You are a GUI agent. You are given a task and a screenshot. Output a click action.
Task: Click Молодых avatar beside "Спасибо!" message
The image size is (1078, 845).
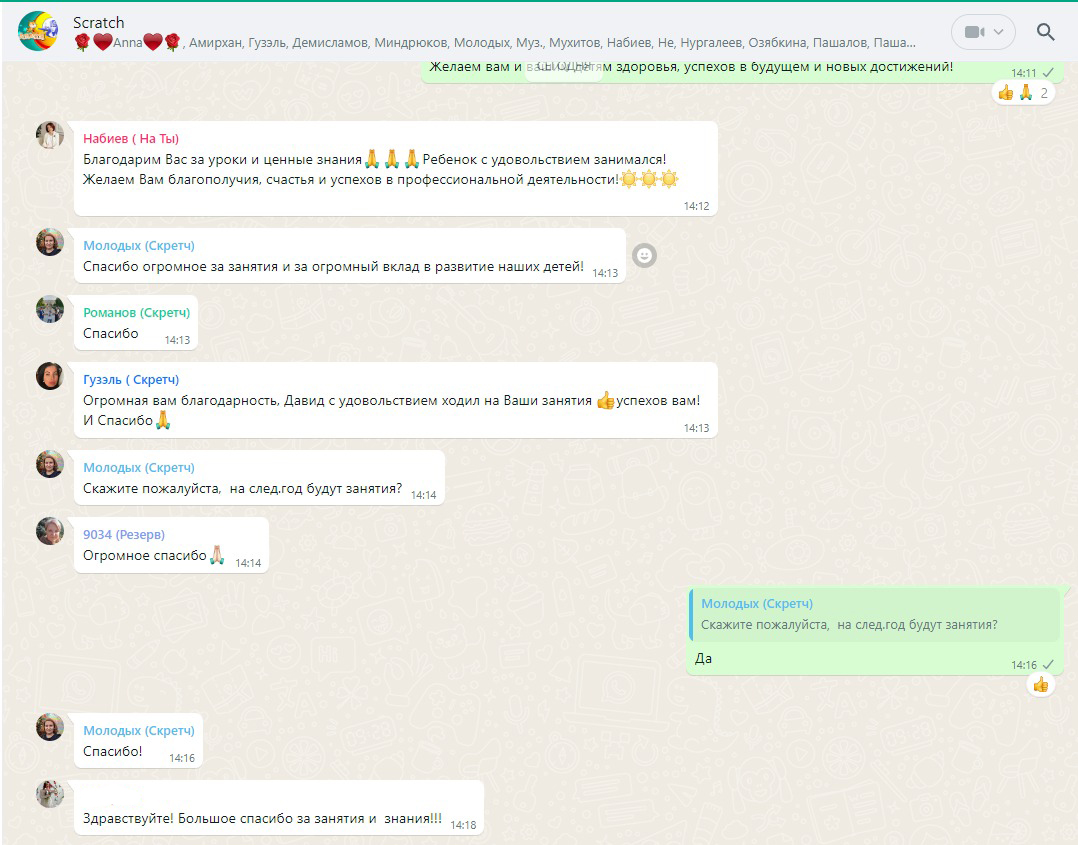50,727
